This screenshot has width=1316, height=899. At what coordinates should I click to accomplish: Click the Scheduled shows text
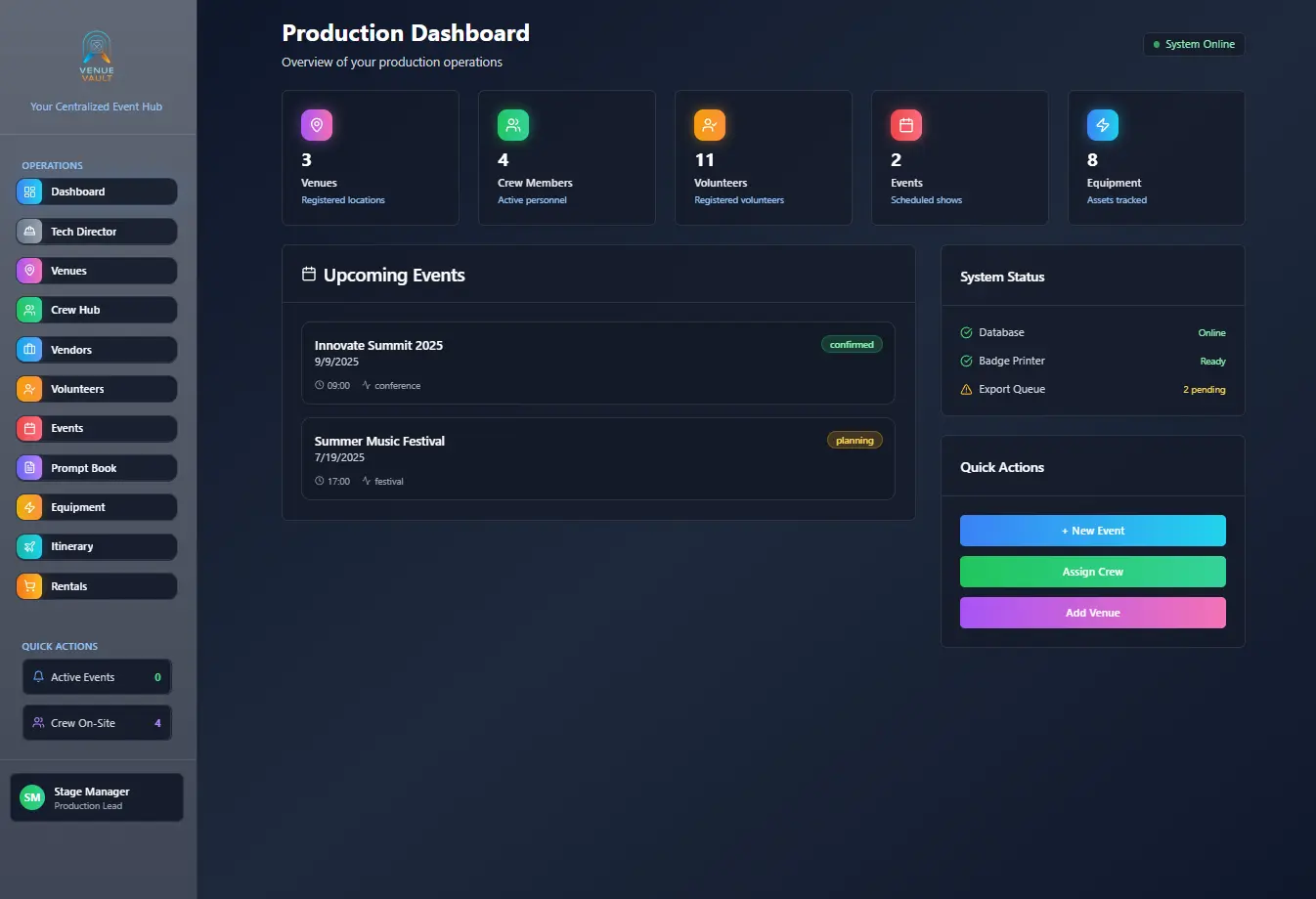(926, 200)
